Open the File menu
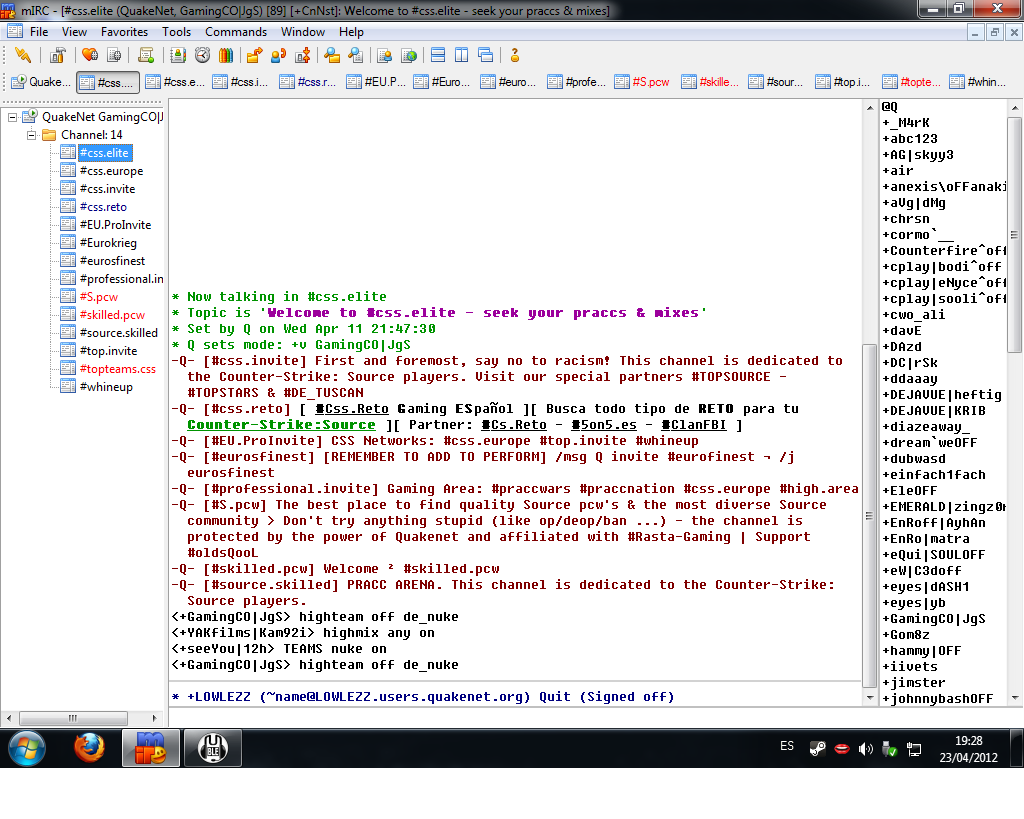 [x=39, y=31]
